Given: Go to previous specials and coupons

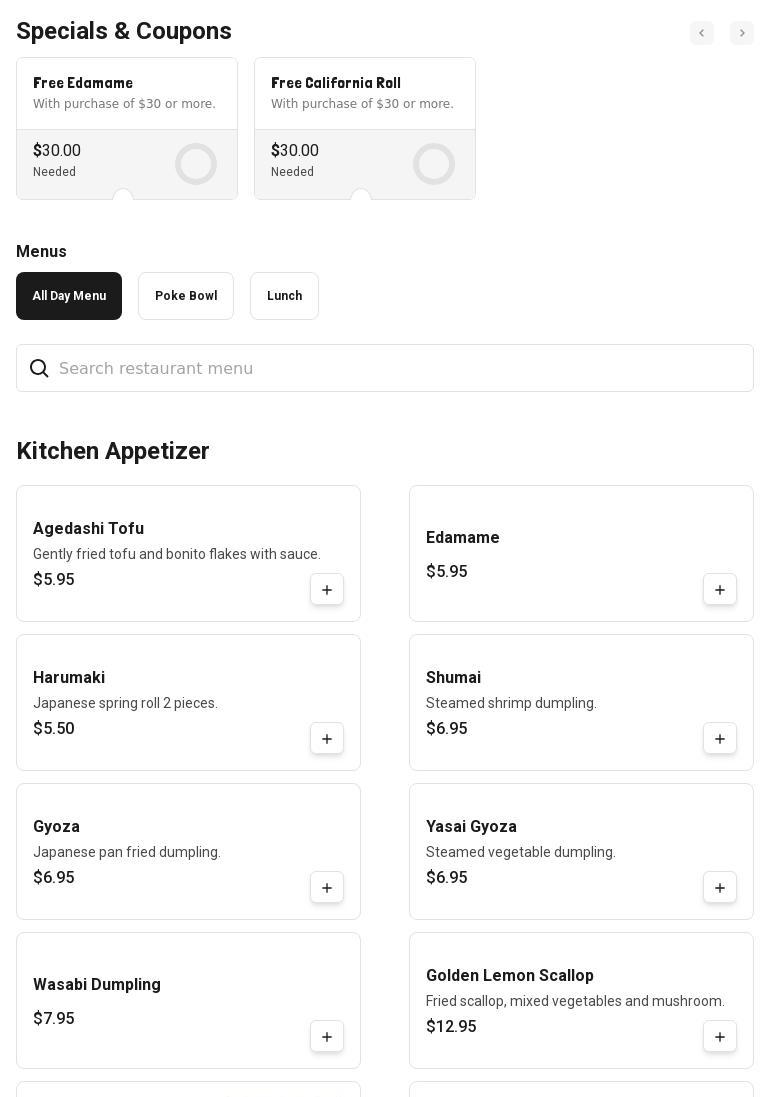Looking at the screenshot, I should (702, 33).
